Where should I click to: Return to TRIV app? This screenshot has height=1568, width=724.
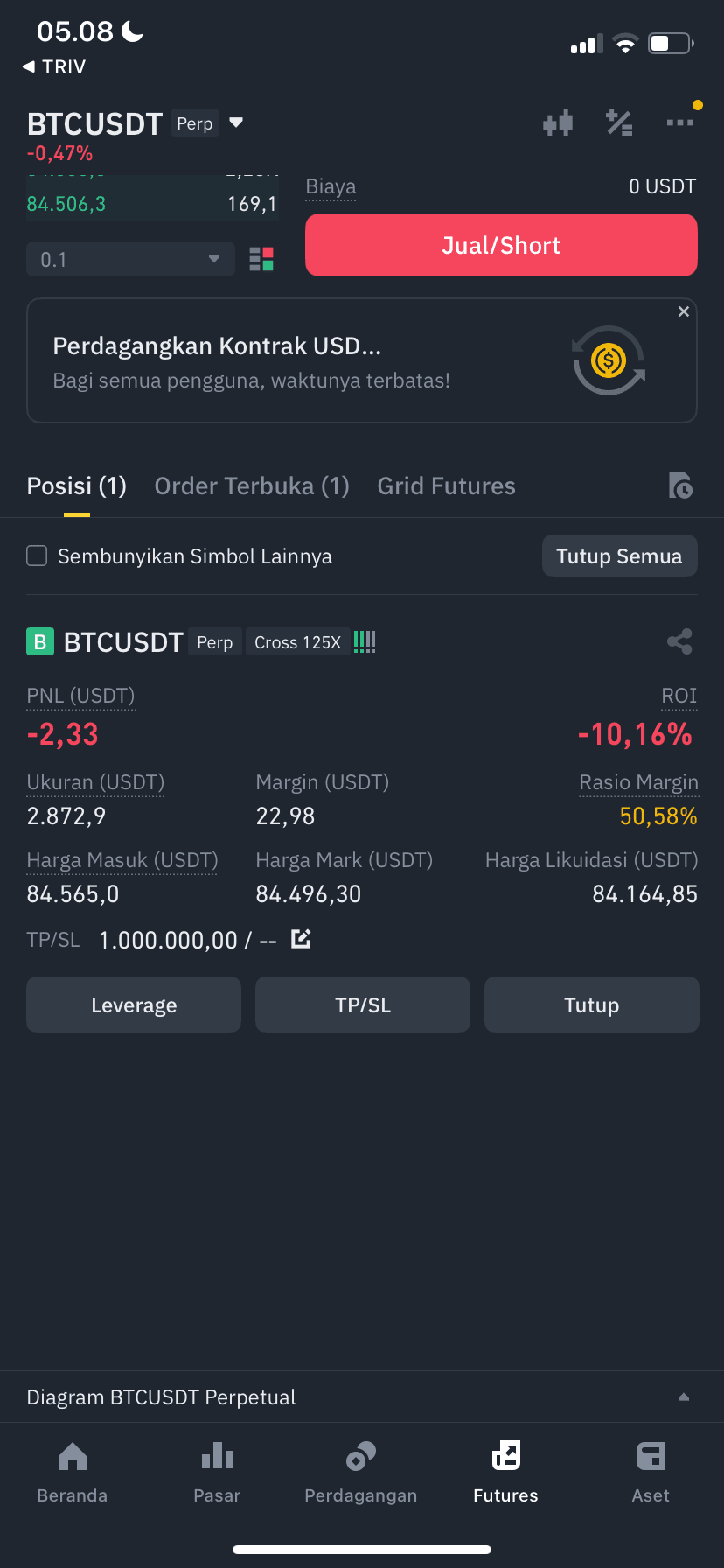(x=54, y=66)
